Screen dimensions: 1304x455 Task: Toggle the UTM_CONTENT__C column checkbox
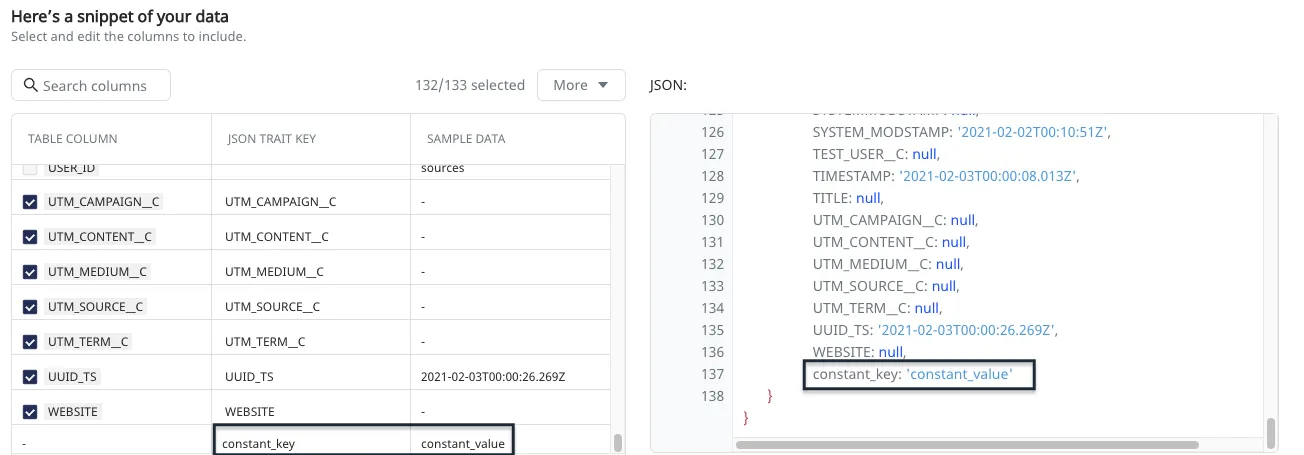pos(30,237)
